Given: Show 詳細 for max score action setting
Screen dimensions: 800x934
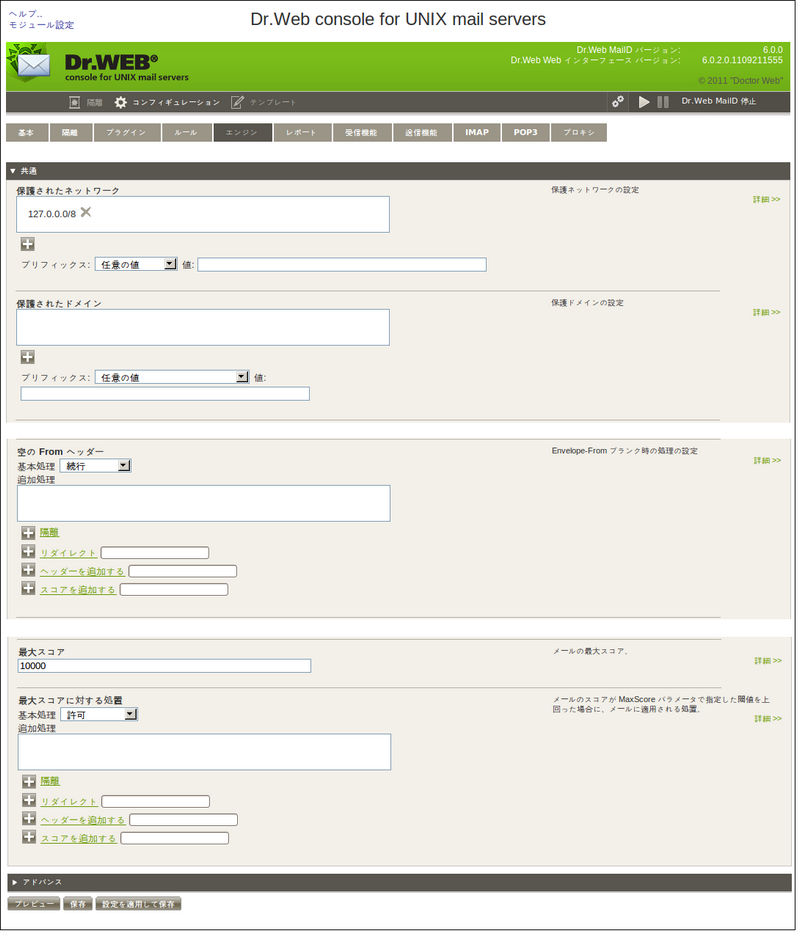Looking at the screenshot, I should pyautogui.click(x=768, y=719).
